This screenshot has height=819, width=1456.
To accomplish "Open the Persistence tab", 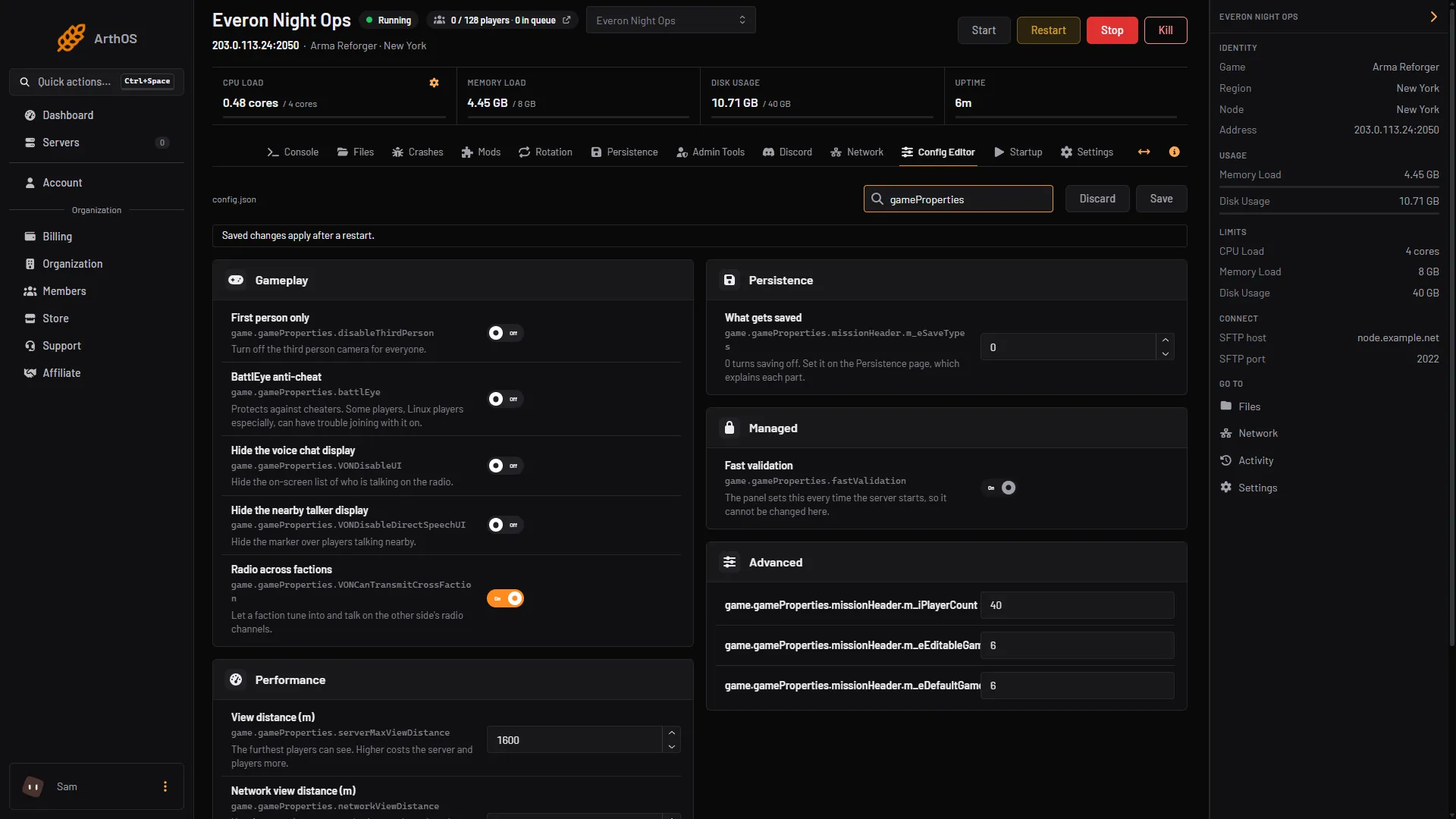I will pos(624,152).
